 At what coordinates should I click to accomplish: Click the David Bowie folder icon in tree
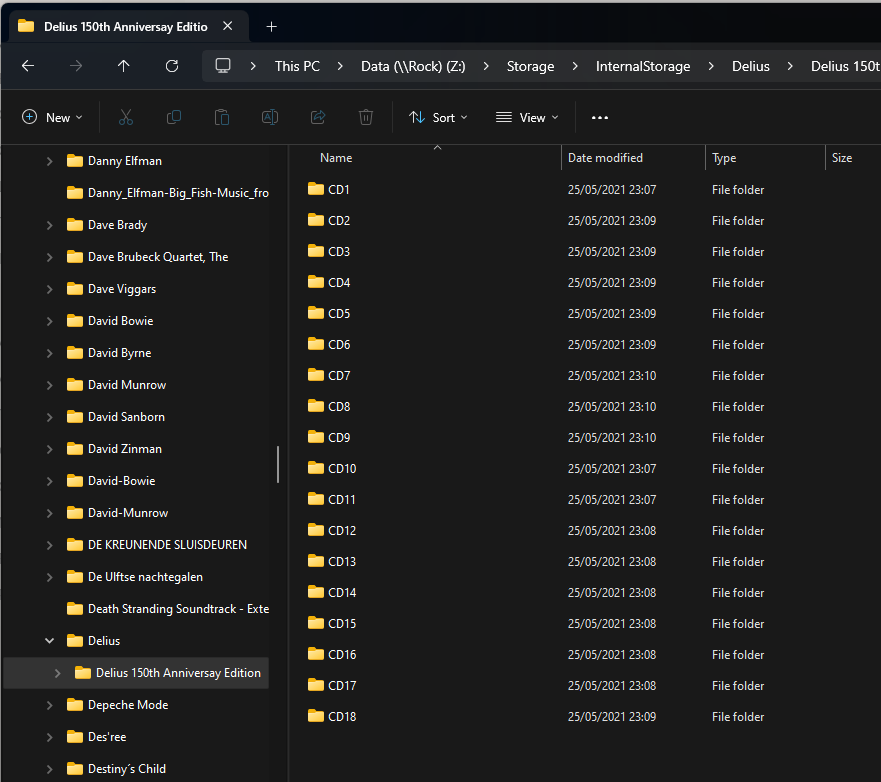(x=75, y=321)
